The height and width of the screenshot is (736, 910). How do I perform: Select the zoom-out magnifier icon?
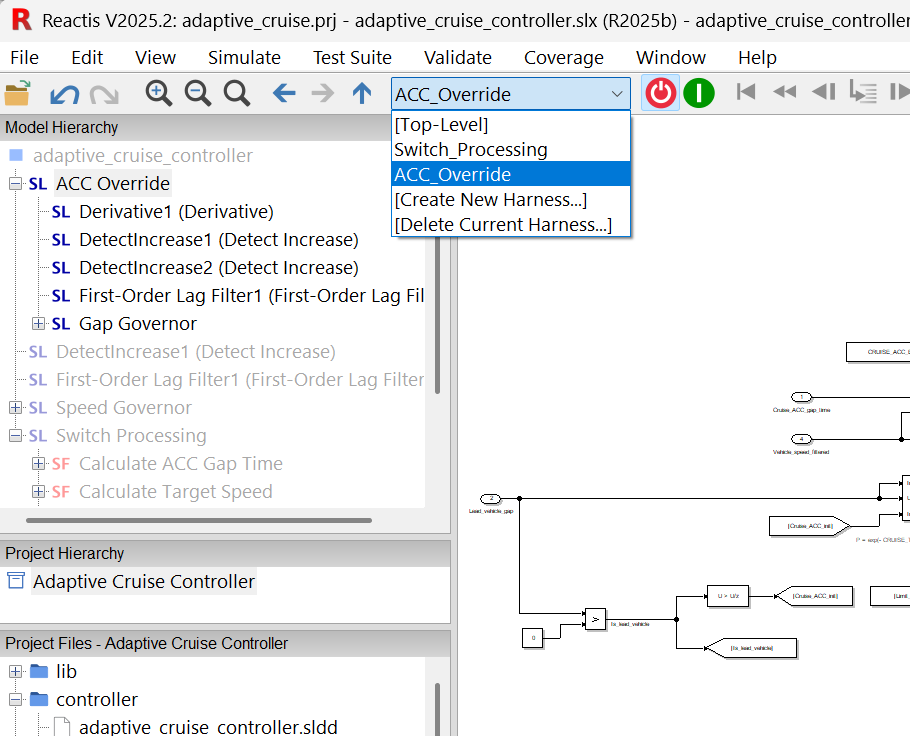[x=198, y=92]
